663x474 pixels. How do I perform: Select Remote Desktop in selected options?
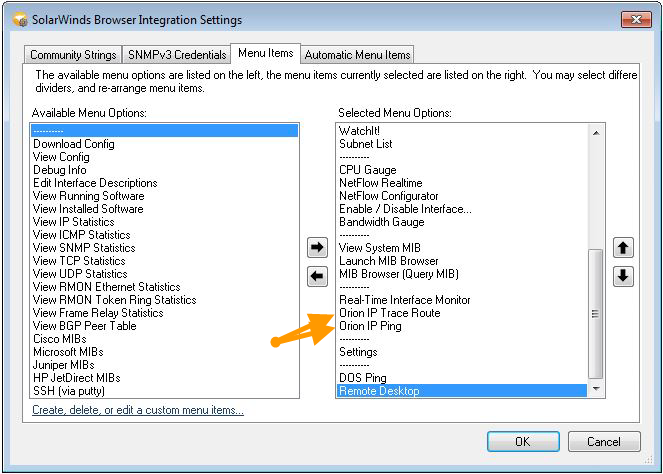462,391
